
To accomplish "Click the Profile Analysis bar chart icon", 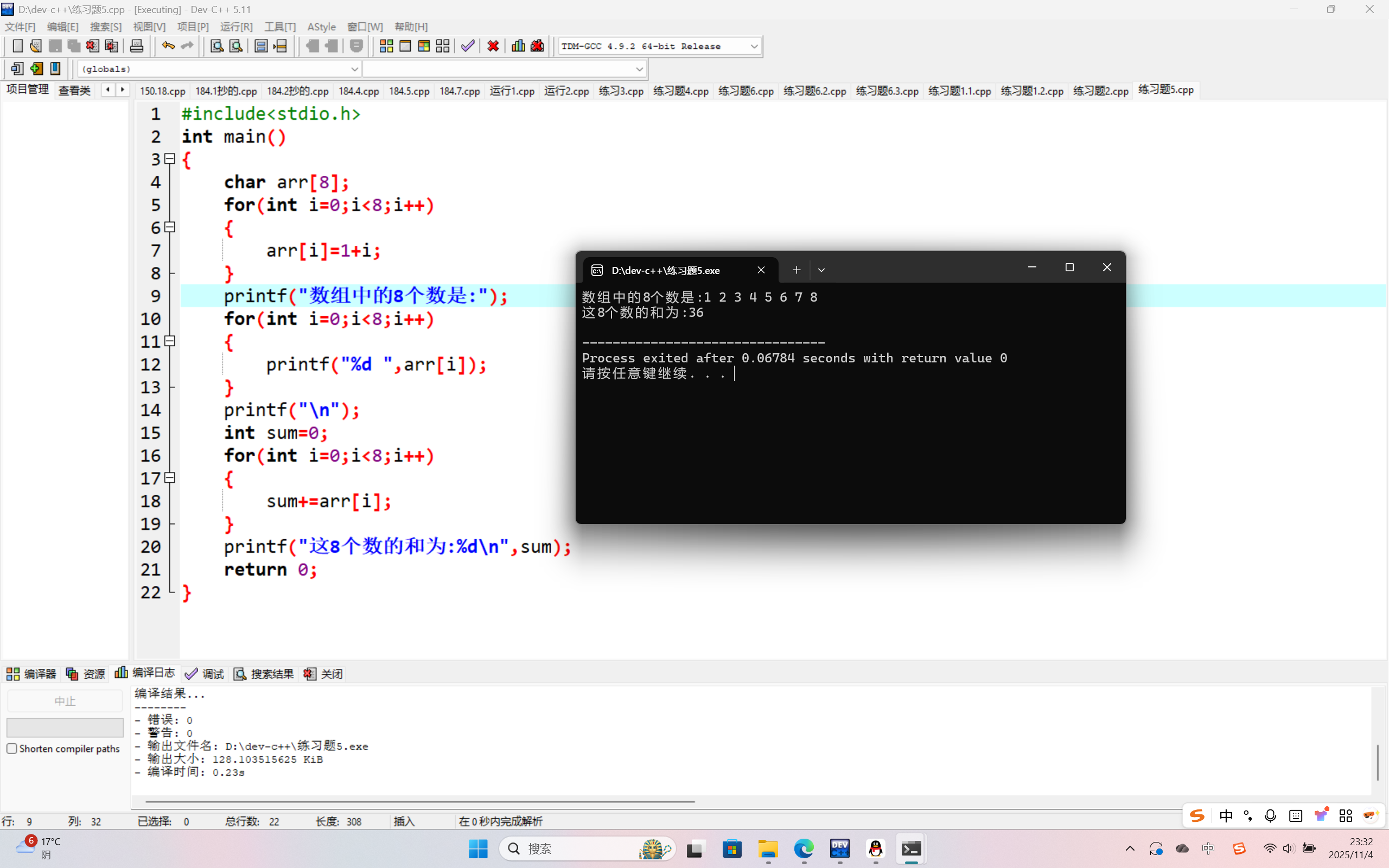I will pyautogui.click(x=518, y=46).
